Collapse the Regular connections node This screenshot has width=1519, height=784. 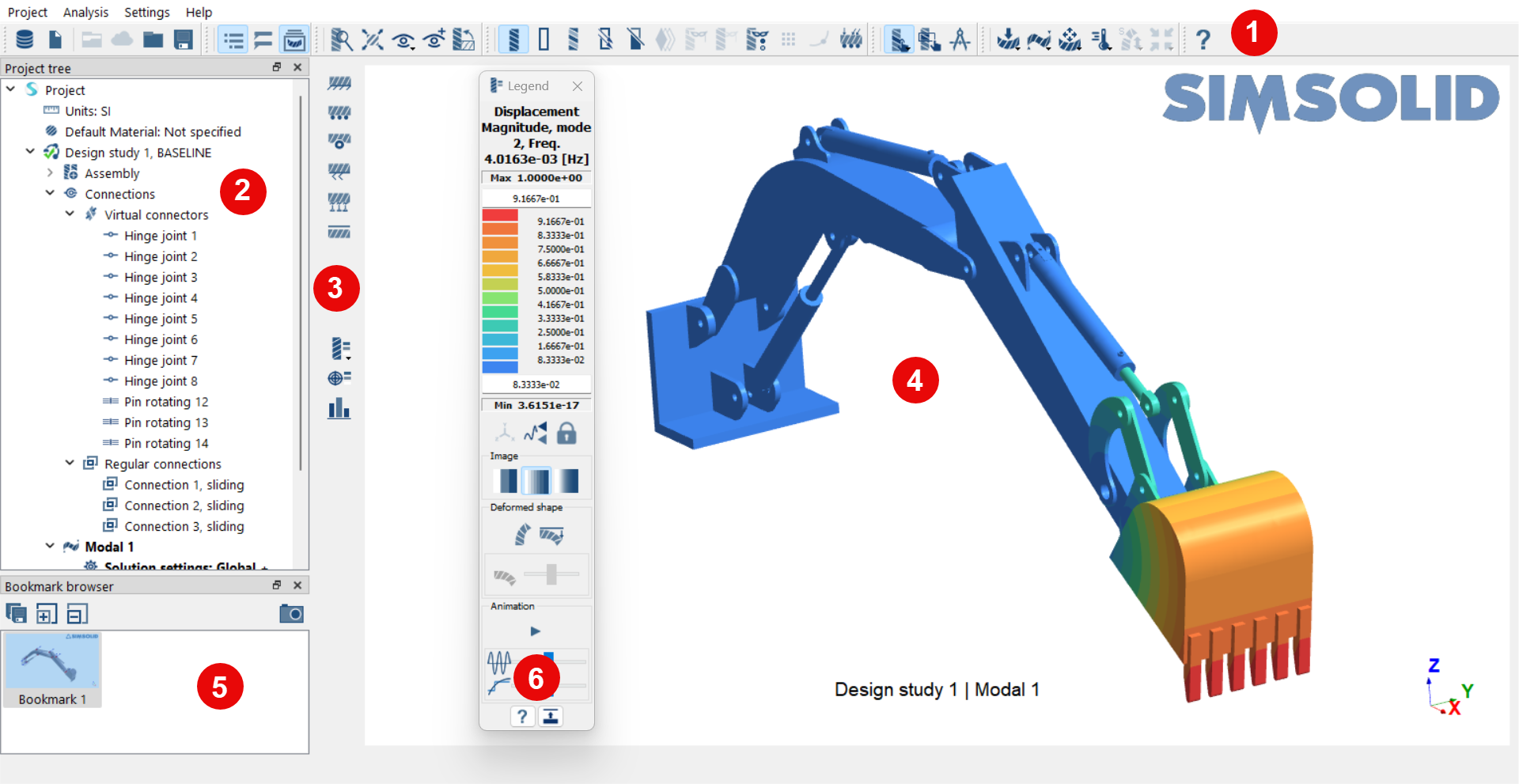pyautogui.click(x=70, y=464)
